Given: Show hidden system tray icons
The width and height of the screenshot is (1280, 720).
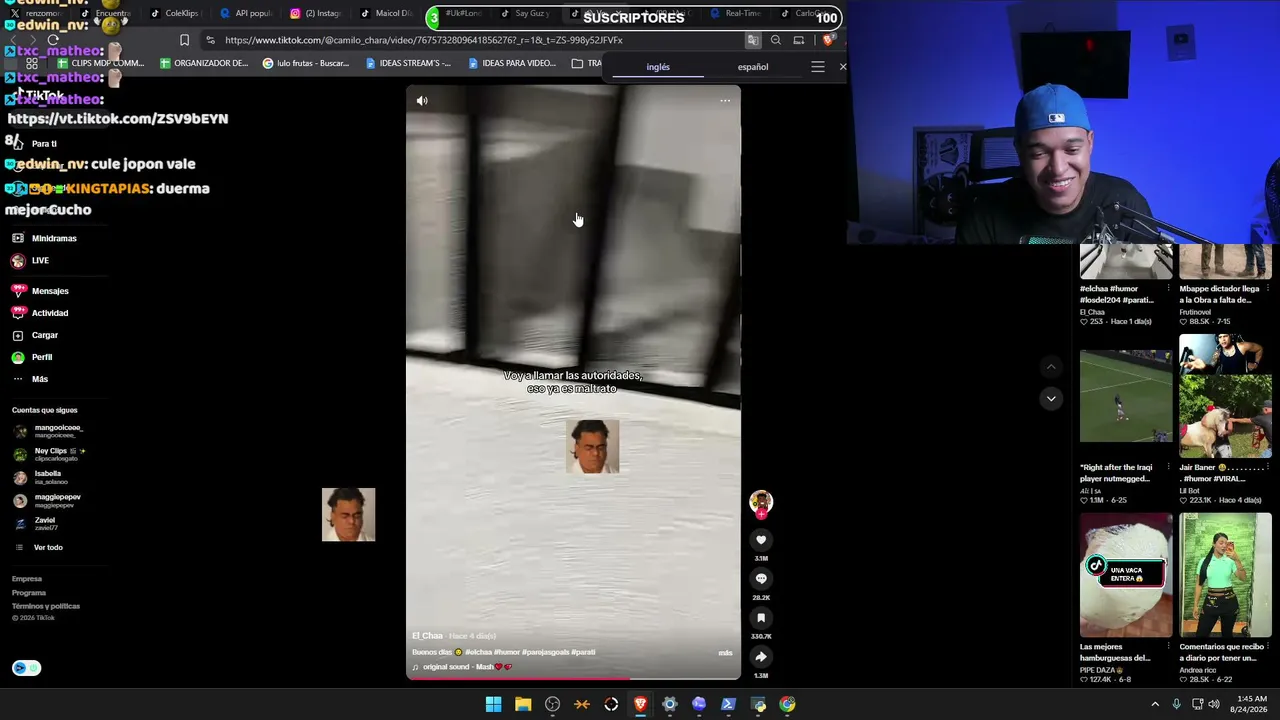Looking at the screenshot, I should coord(1155,704).
